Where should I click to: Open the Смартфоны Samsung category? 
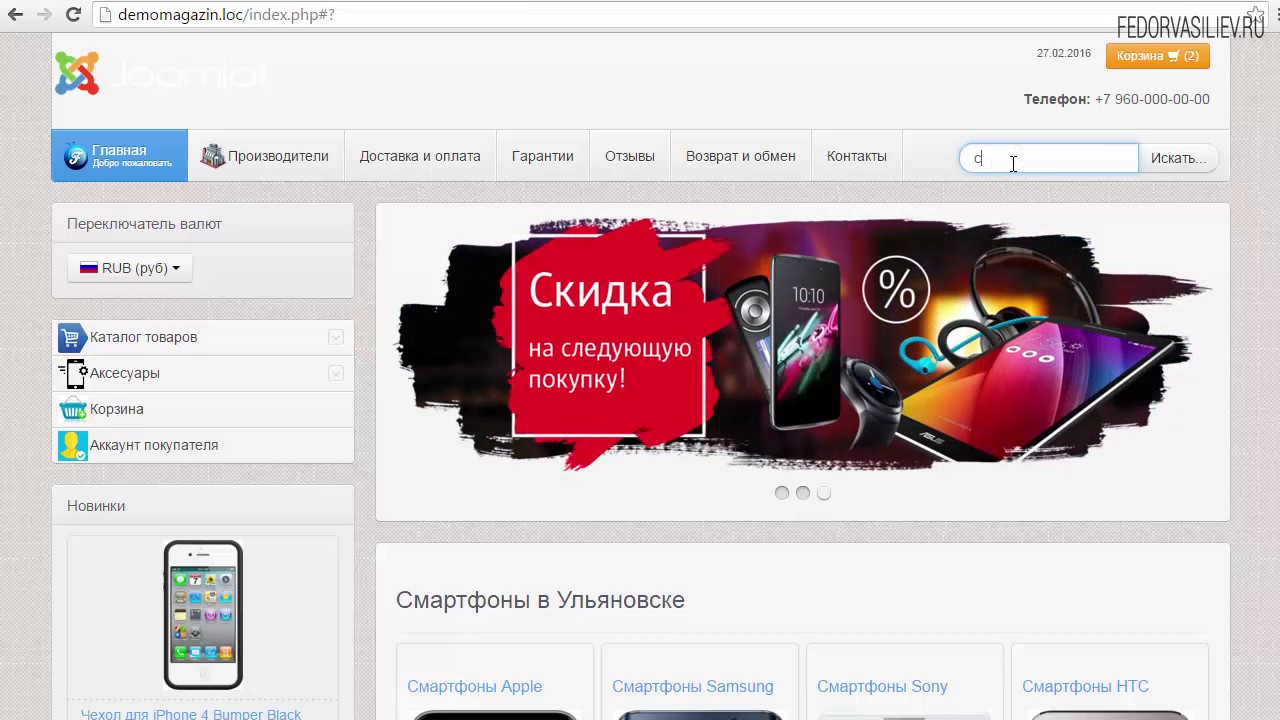pos(693,686)
